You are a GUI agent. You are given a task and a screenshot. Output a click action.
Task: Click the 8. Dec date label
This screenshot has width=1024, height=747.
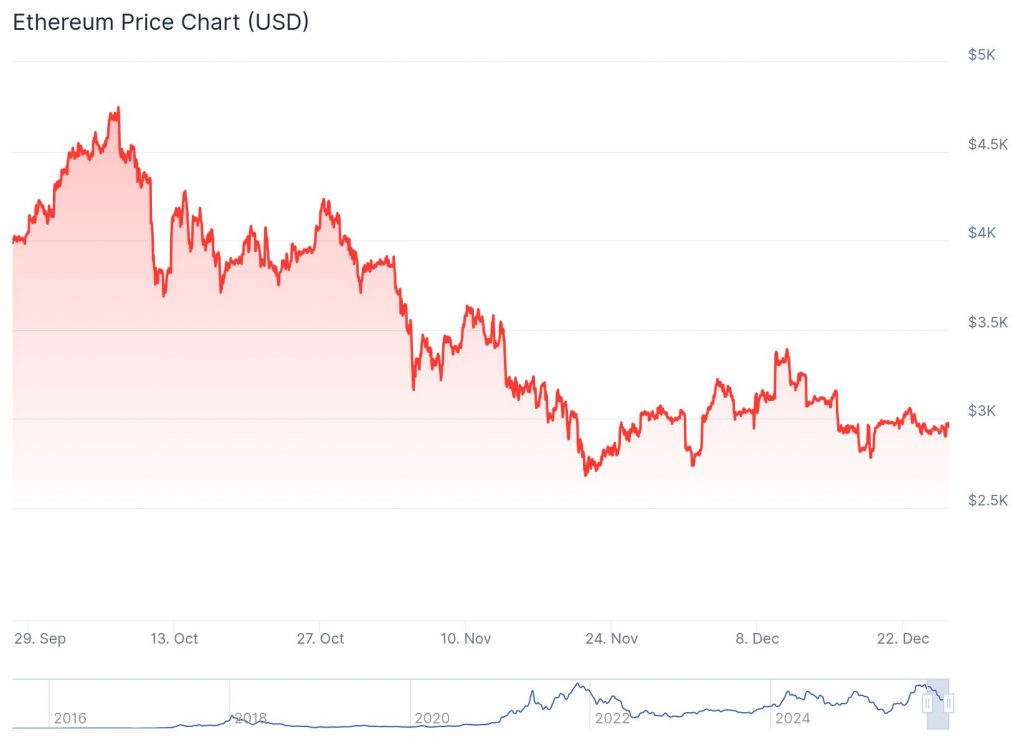[757, 638]
